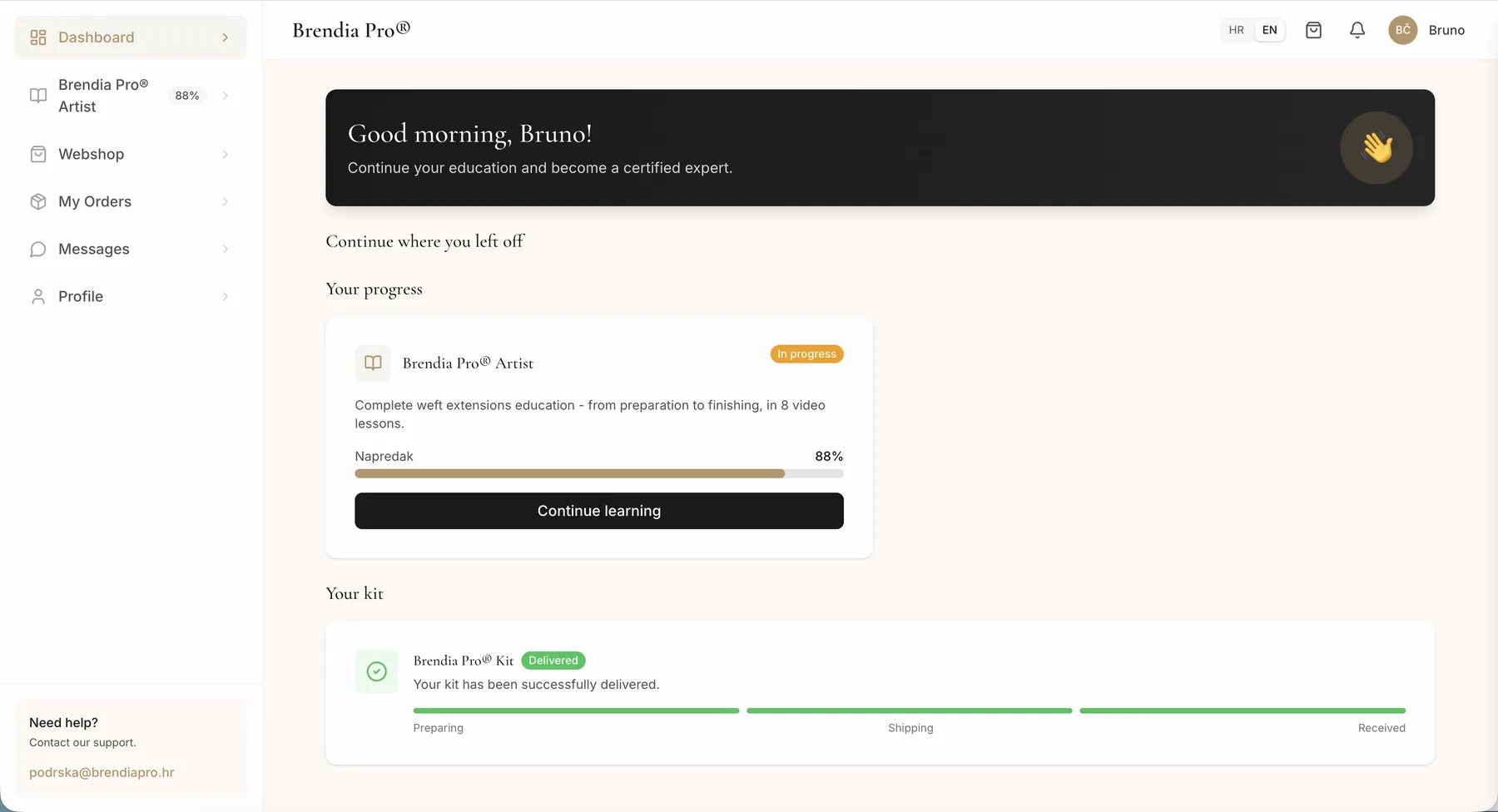Expand the Profile chevron arrow
The image size is (1498, 812).
pos(225,296)
